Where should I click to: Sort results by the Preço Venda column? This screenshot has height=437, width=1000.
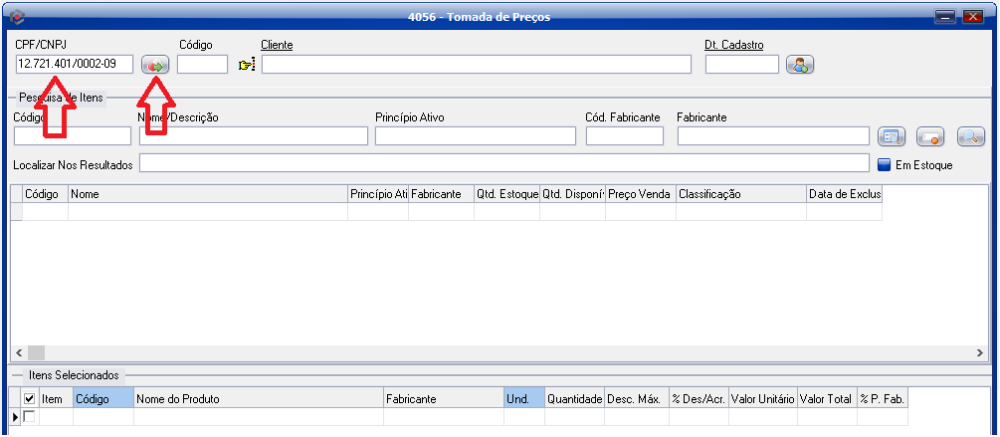click(x=641, y=193)
